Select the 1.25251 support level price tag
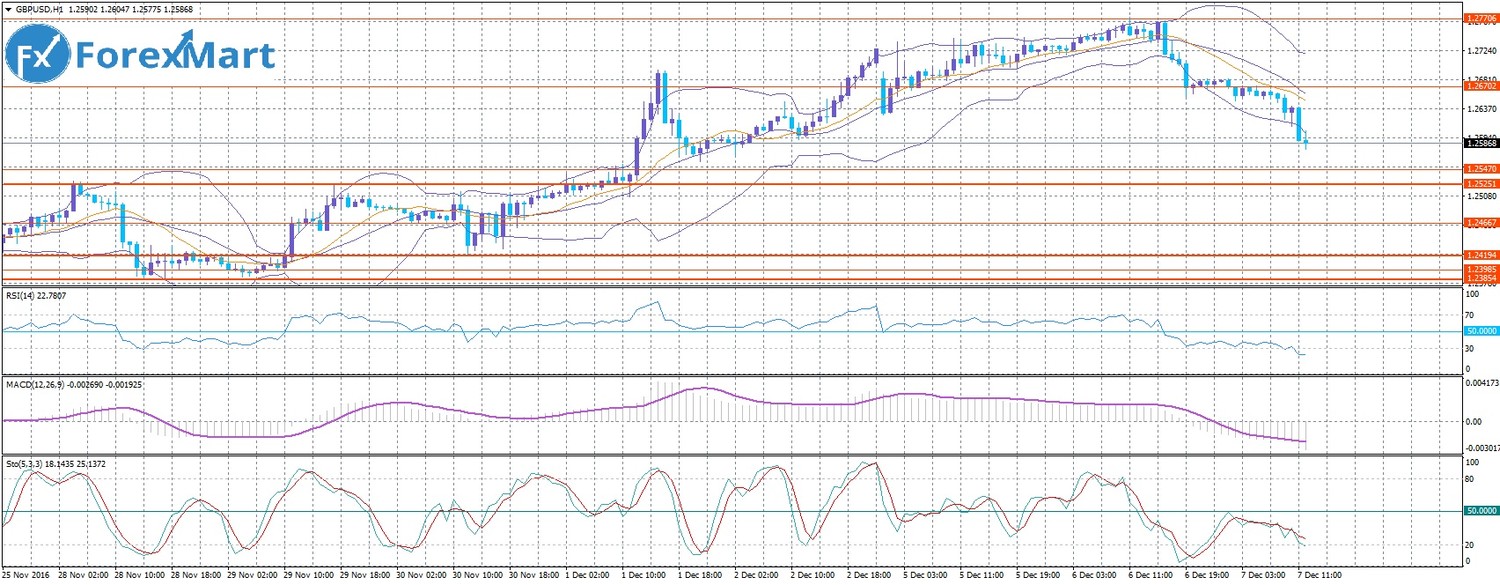The height and width of the screenshot is (585, 1500). coord(1479,184)
